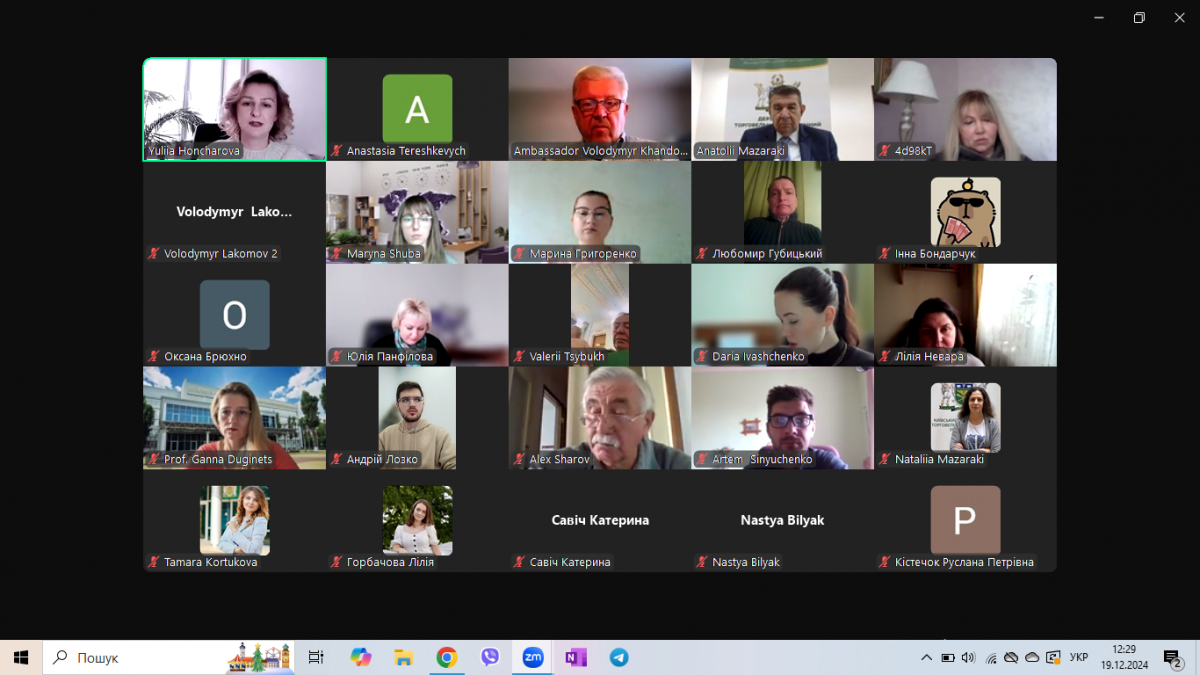Switch the УКР keyboard language indicator
1200x675 pixels.
(1079, 657)
